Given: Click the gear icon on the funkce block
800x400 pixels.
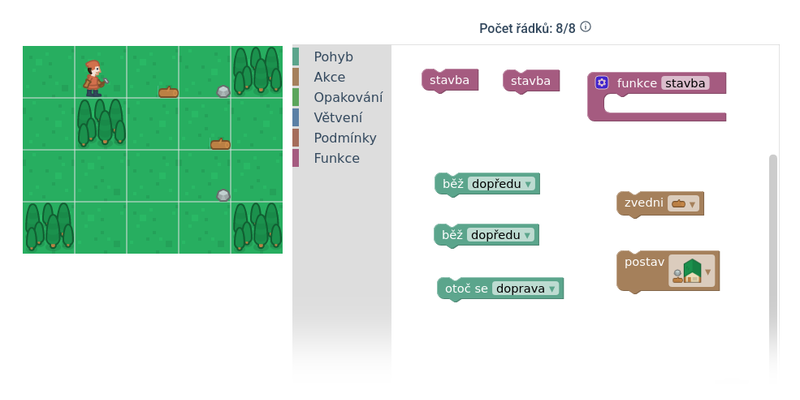Looking at the screenshot, I should tap(601, 83).
